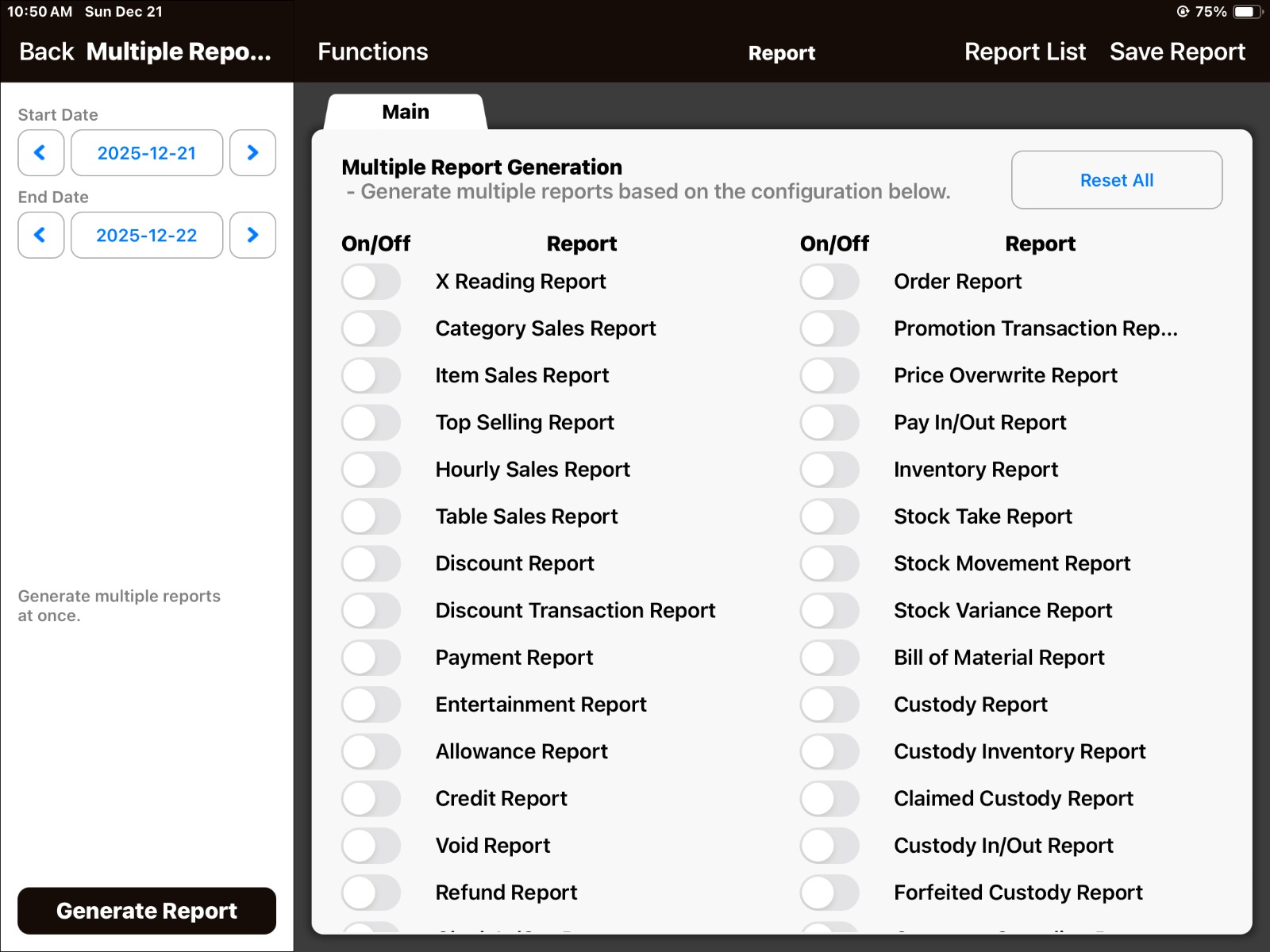Click the Reset All button
Viewport: 1270px width, 952px height.
pos(1116,180)
